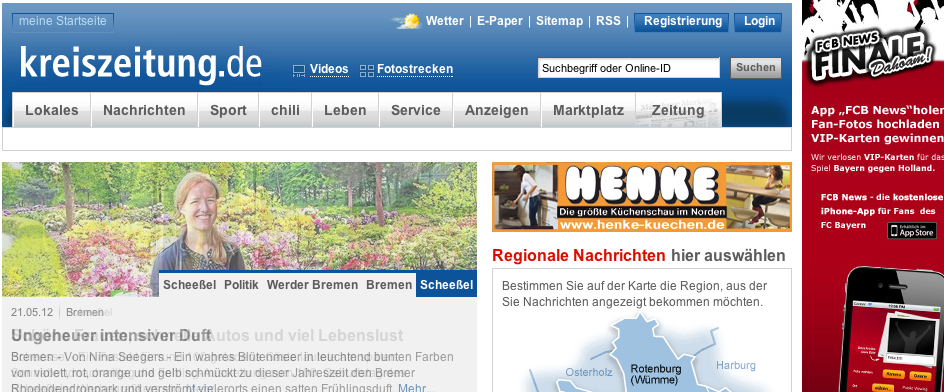Click the Login button
Screen dimensions: 944x392
pyautogui.click(x=759, y=21)
